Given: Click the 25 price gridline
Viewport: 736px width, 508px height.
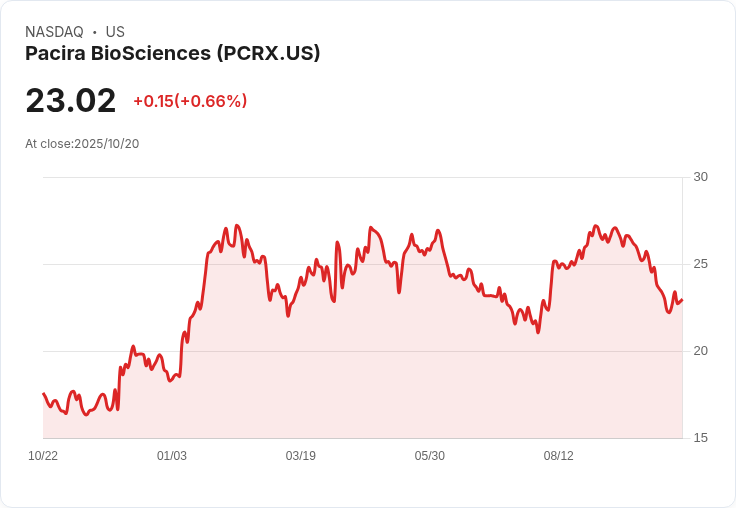Looking at the screenshot, I should [x=362, y=264].
